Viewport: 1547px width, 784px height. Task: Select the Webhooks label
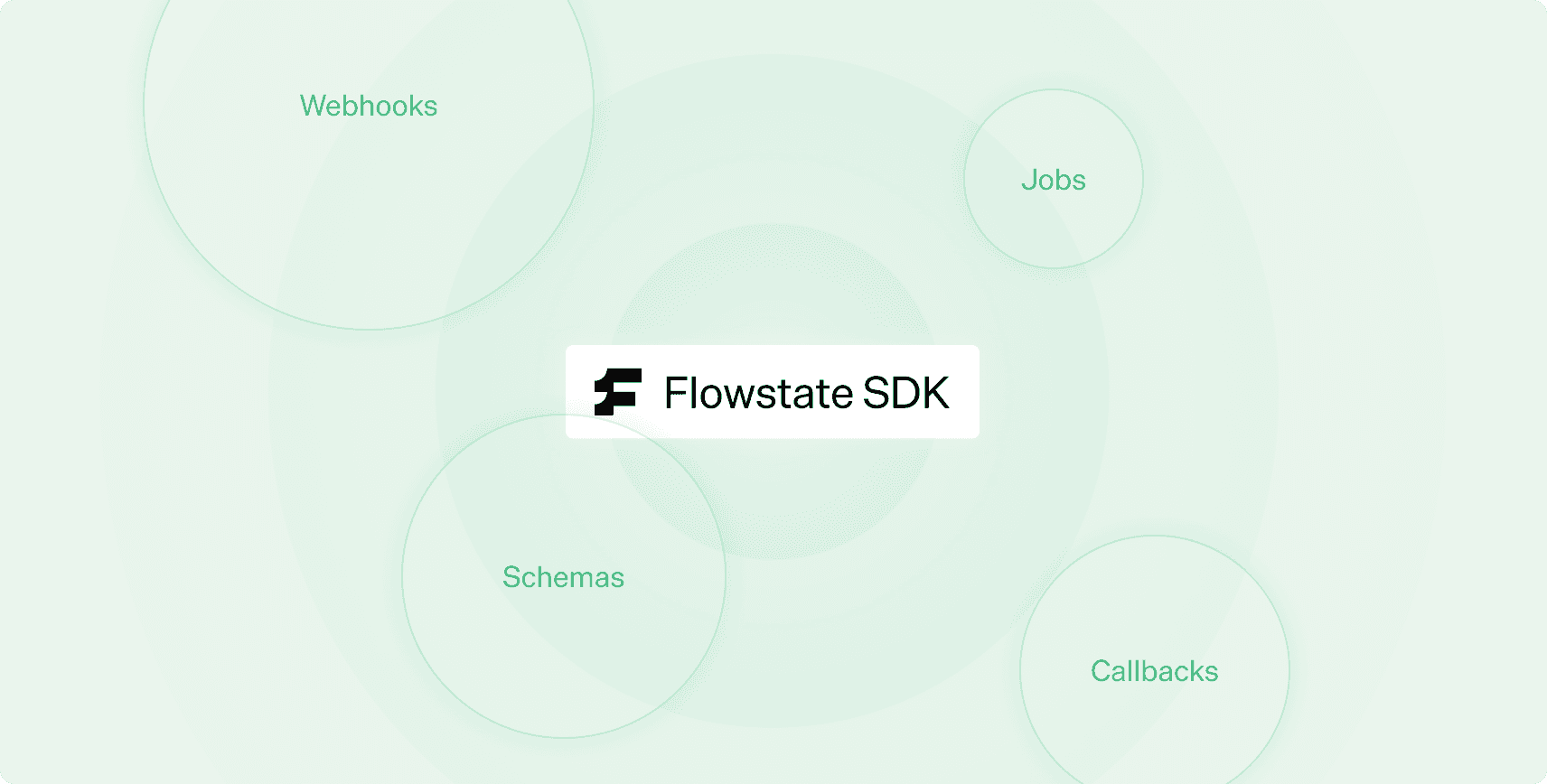369,106
